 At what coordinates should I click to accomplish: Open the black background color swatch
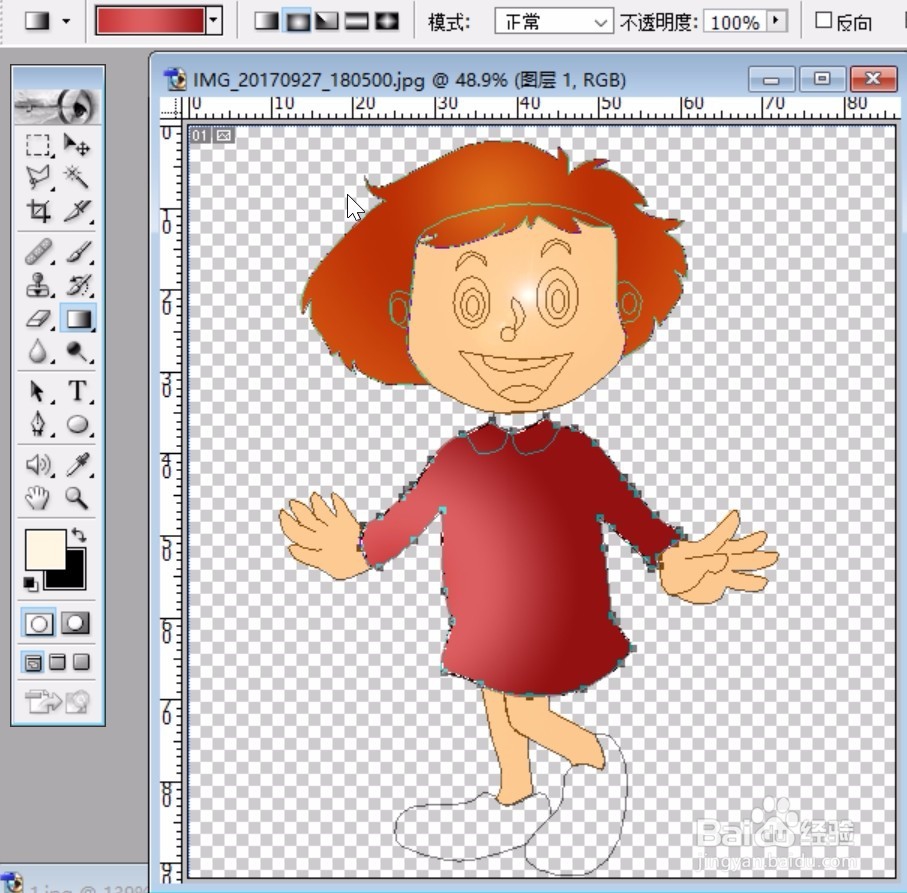pos(74,577)
